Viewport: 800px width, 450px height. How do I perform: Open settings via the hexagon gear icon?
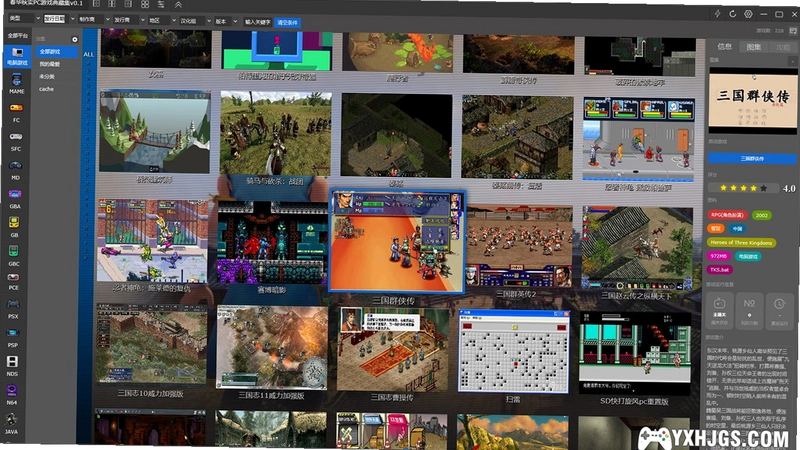[748, 14]
